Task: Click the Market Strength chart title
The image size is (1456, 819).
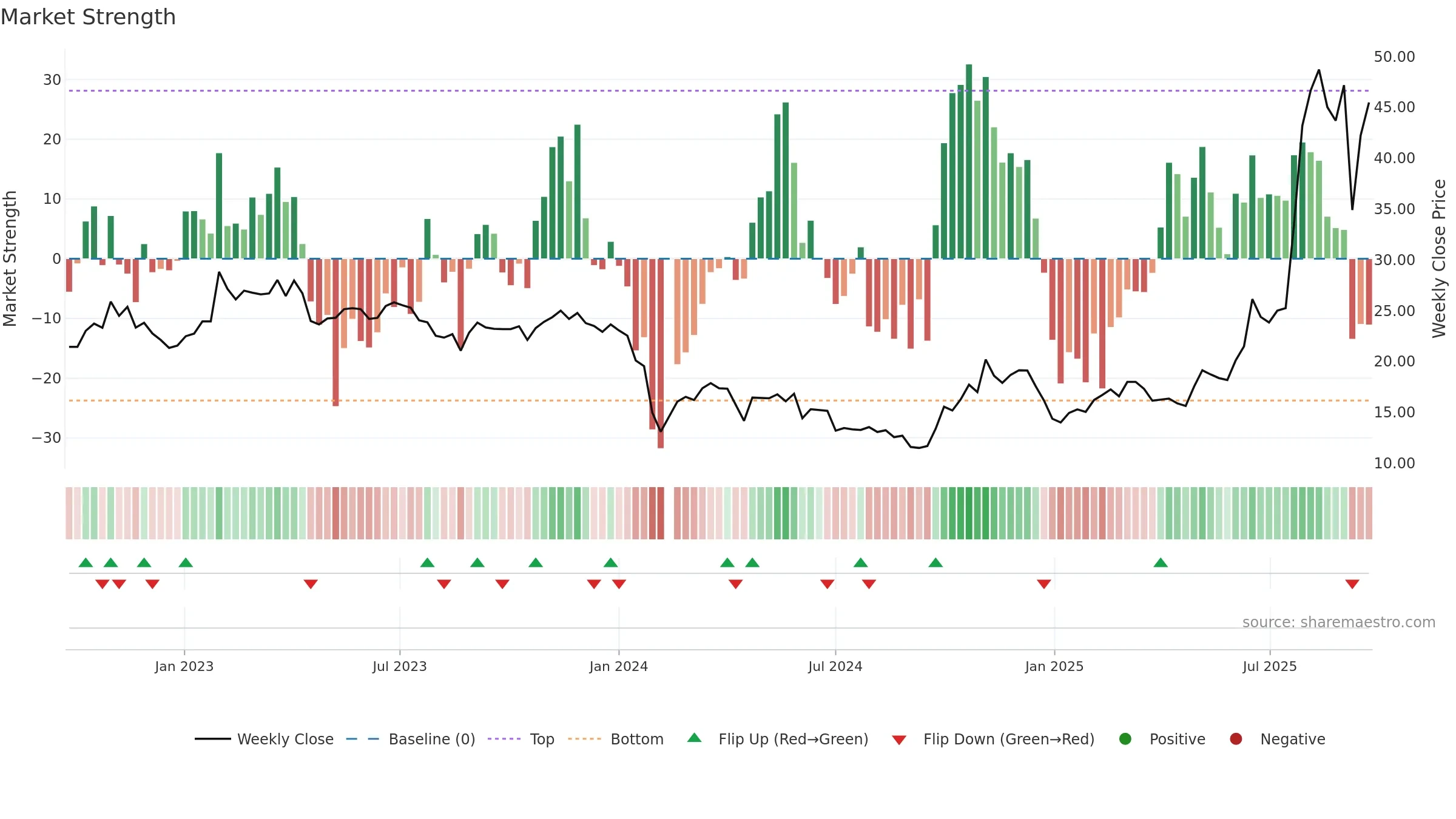Action: pyautogui.click(x=88, y=17)
